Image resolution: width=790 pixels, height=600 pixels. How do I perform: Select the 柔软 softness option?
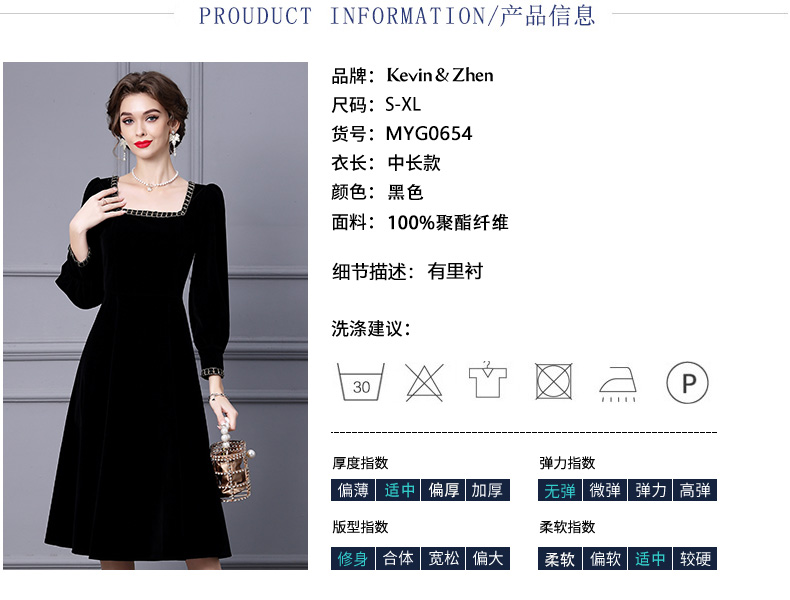[x=560, y=558]
